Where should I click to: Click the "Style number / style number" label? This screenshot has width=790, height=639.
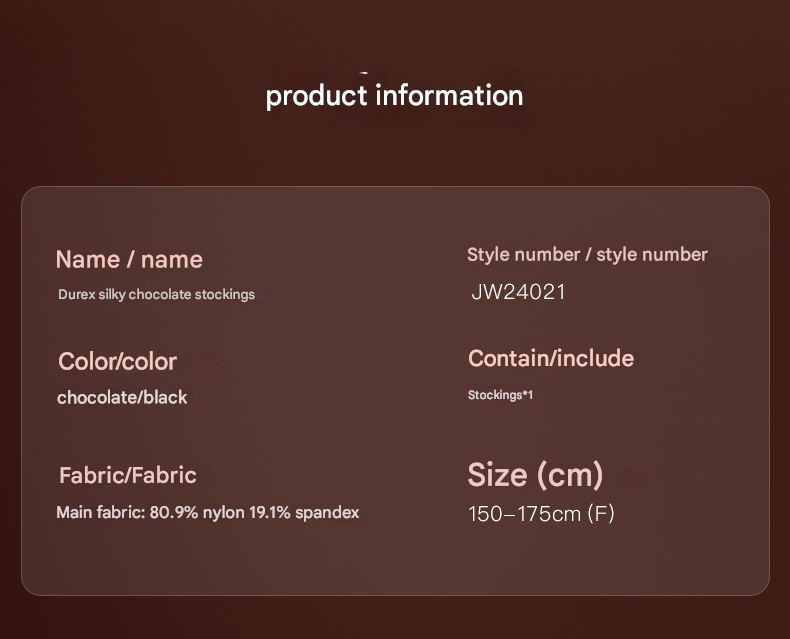tap(587, 255)
